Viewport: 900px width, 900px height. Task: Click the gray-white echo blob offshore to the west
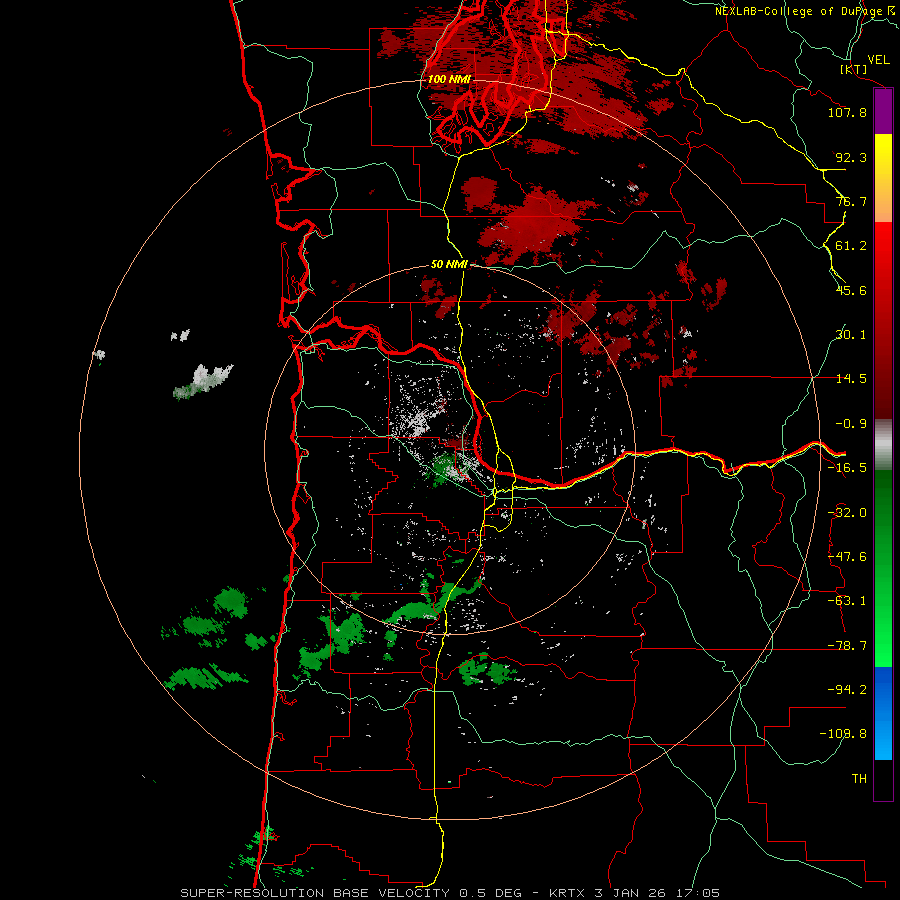204,381
